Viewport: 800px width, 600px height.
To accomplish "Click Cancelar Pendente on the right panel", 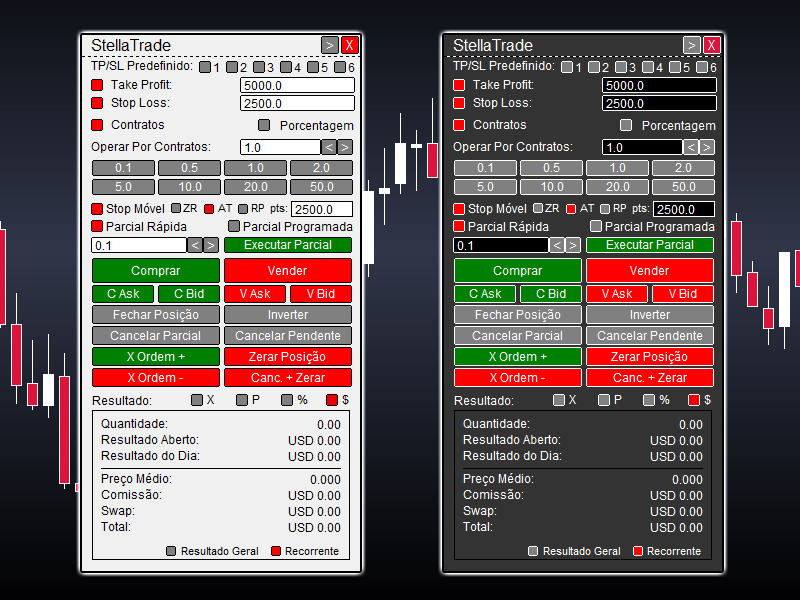I will pos(650,335).
